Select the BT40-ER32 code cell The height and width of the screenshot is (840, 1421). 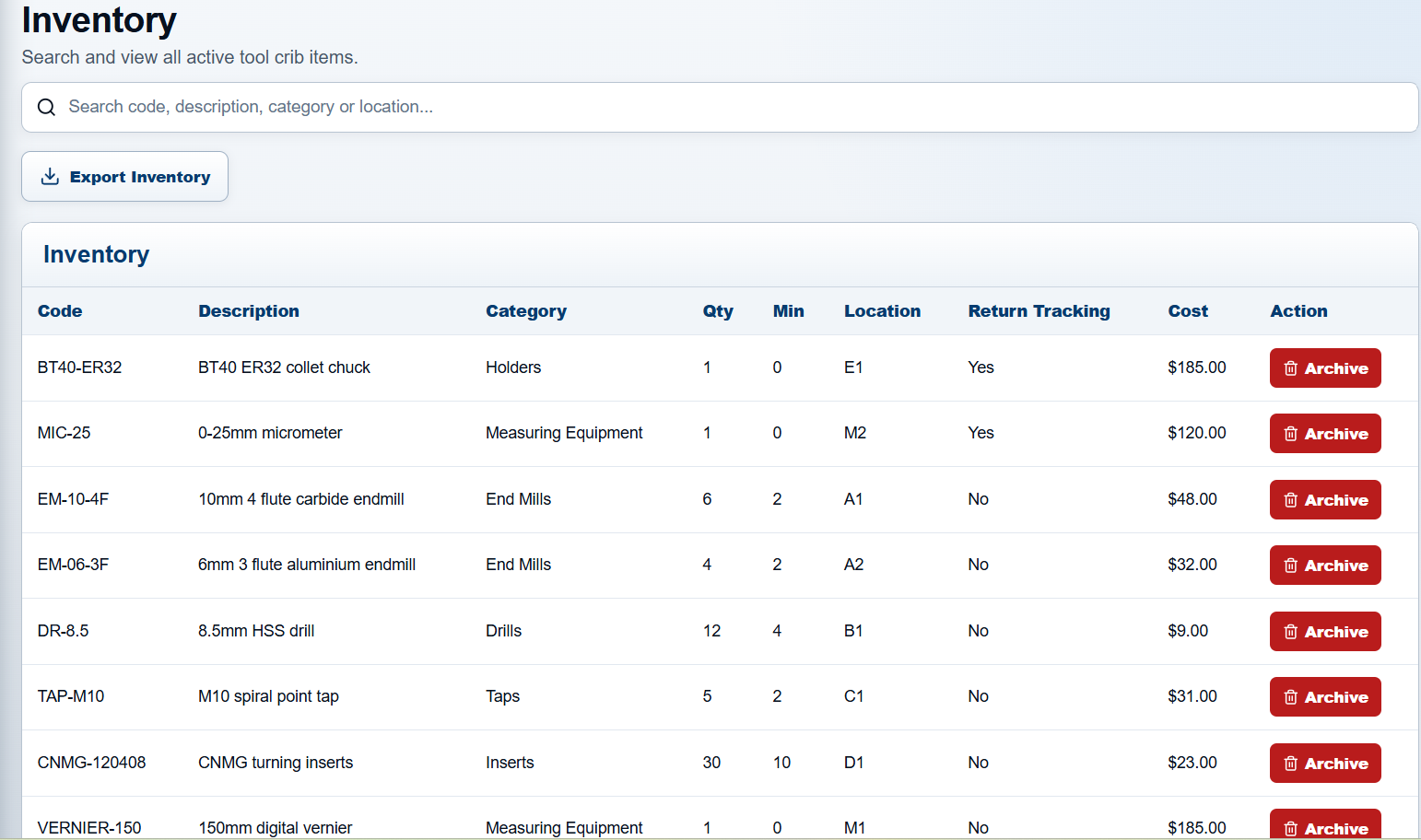click(x=79, y=367)
